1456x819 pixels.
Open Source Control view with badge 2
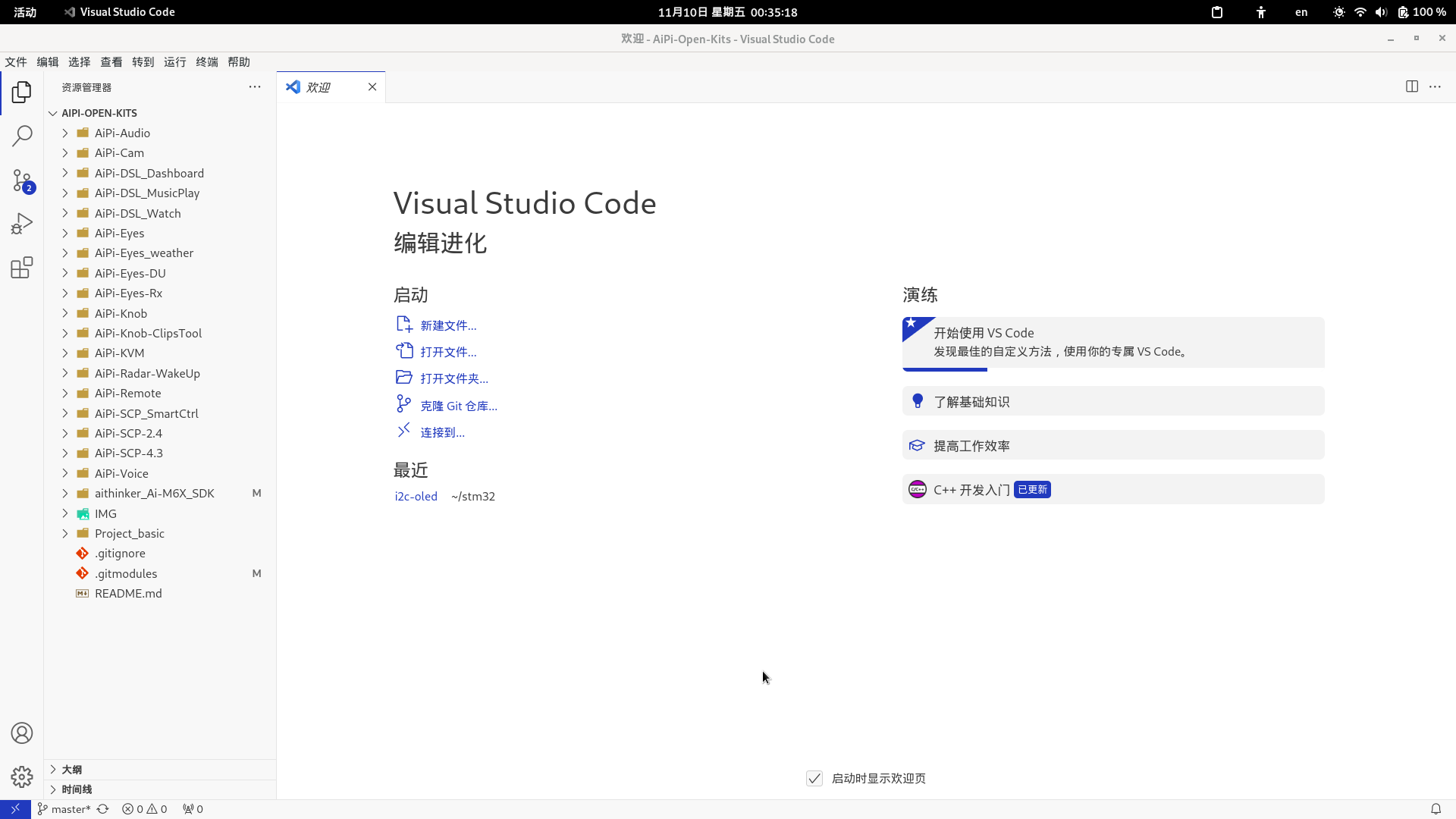point(22,180)
